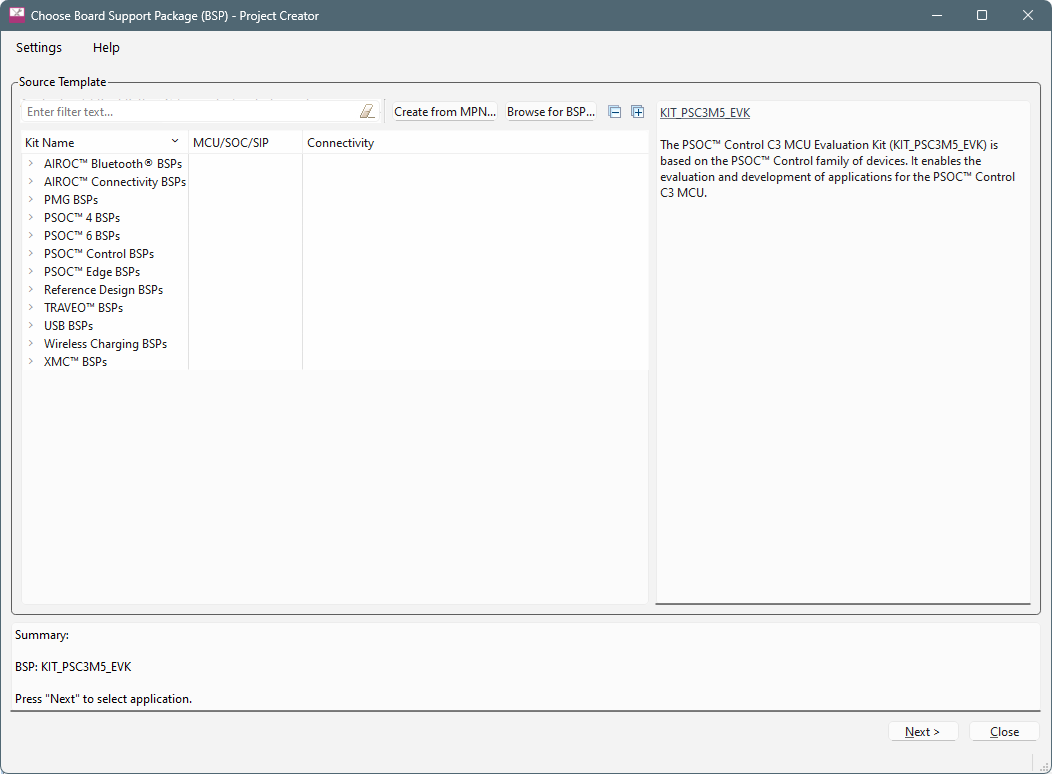Expand the AIROC Bluetooth BSPs group
The image size is (1052, 774).
coord(31,164)
